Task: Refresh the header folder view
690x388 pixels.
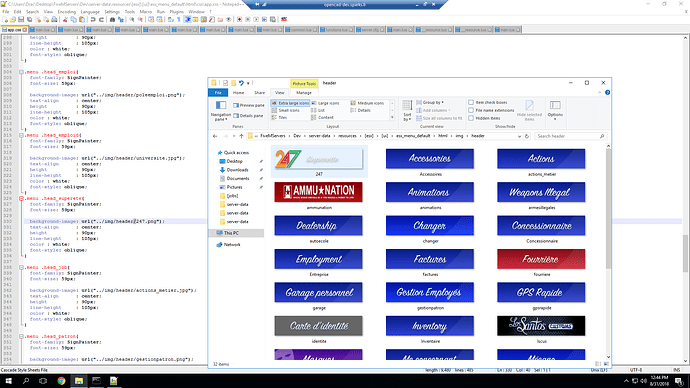Action: 527,136
